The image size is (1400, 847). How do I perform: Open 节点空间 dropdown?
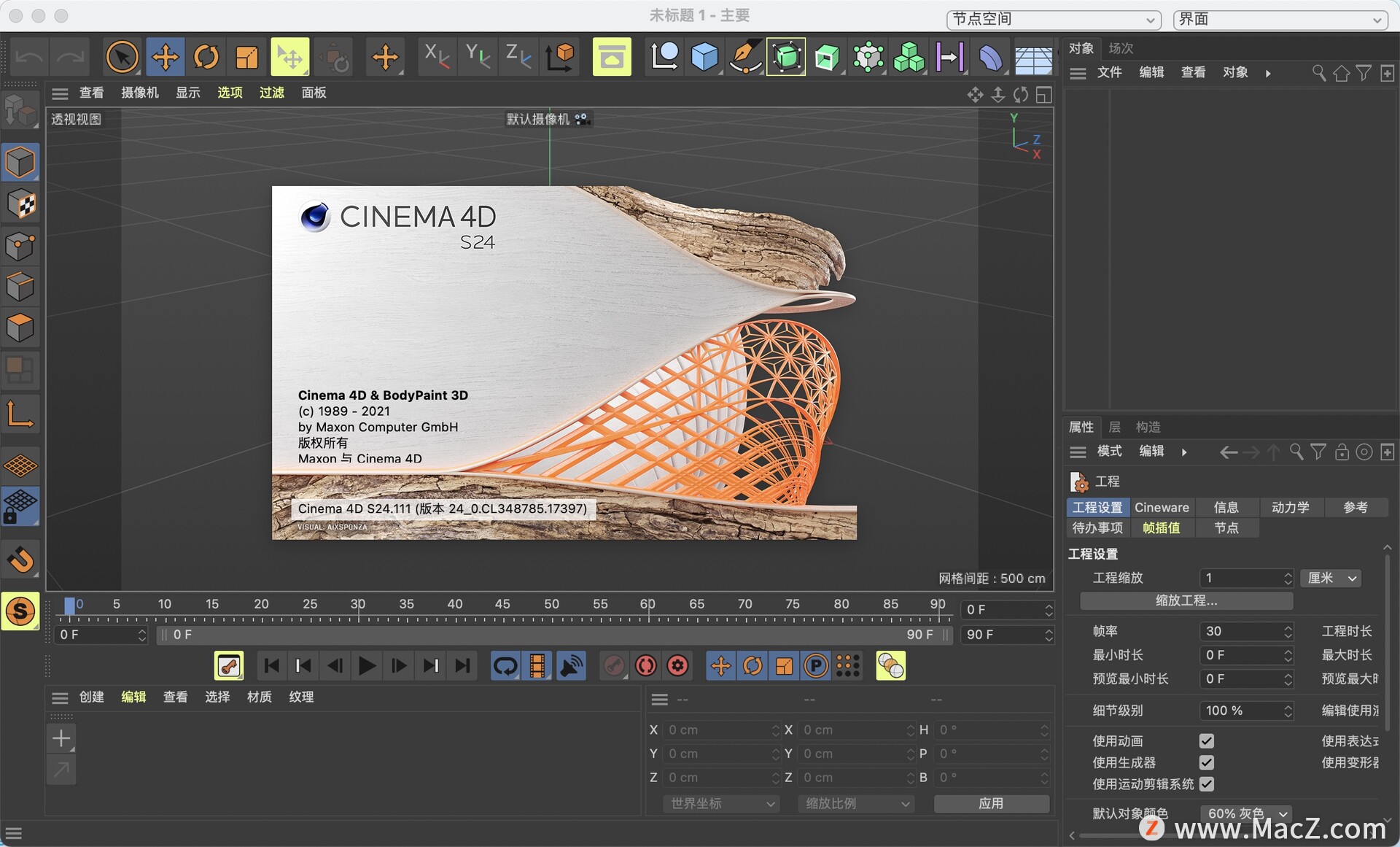[1054, 20]
